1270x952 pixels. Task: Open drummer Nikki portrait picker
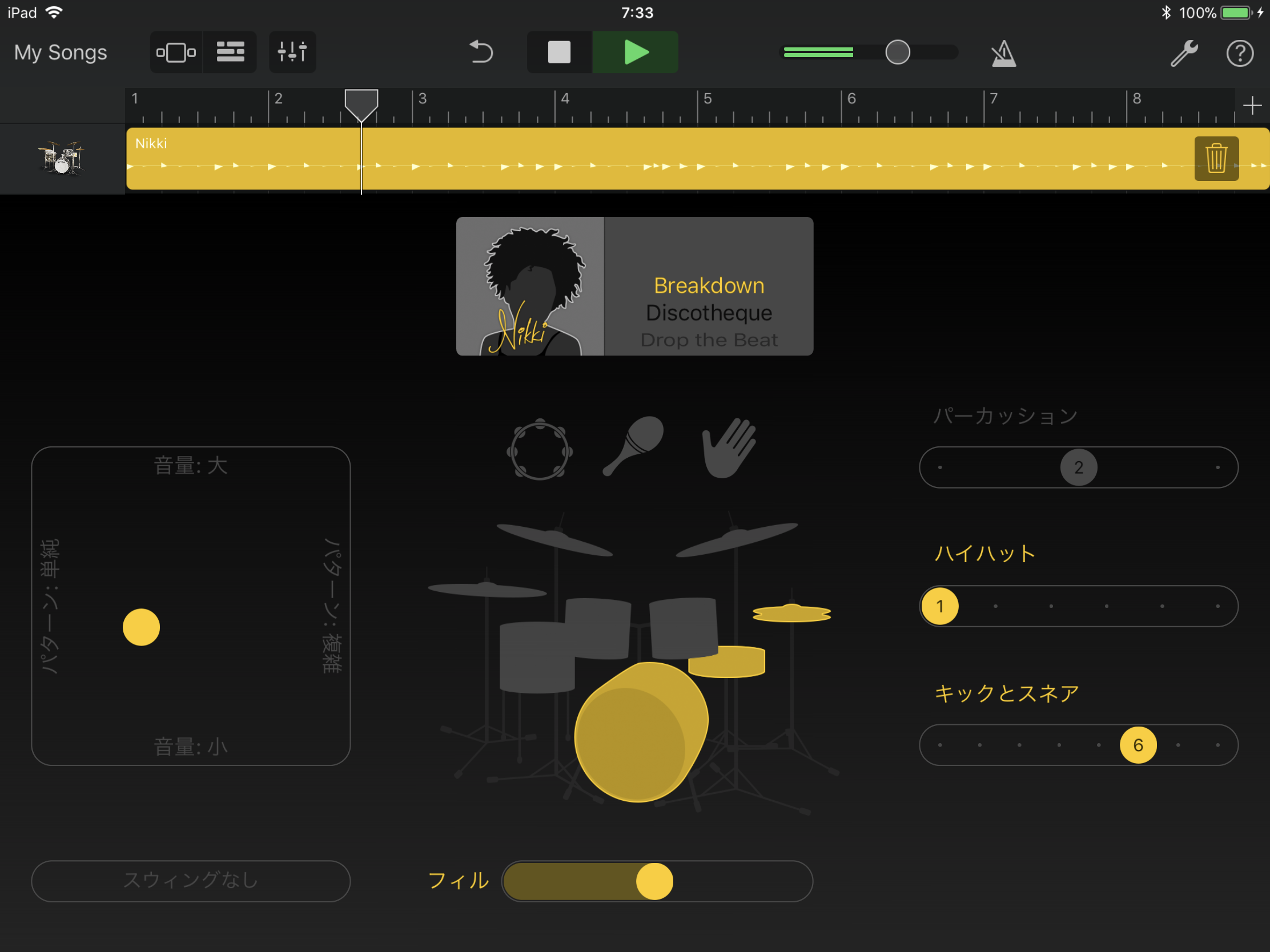click(530, 287)
